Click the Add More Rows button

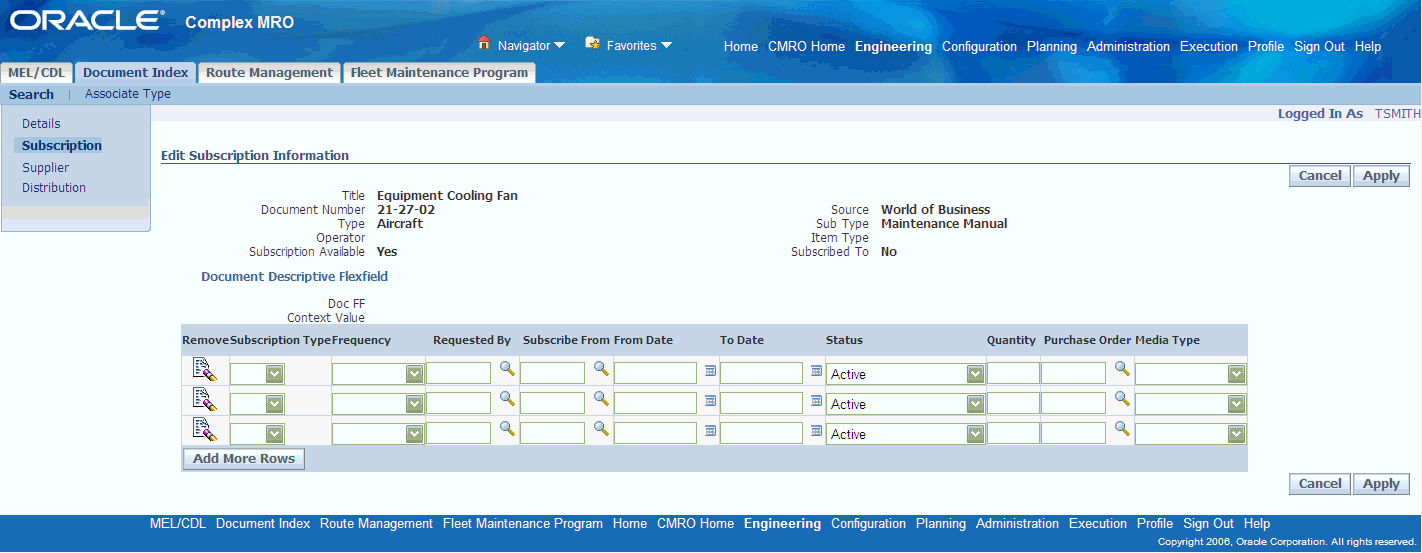click(x=244, y=459)
